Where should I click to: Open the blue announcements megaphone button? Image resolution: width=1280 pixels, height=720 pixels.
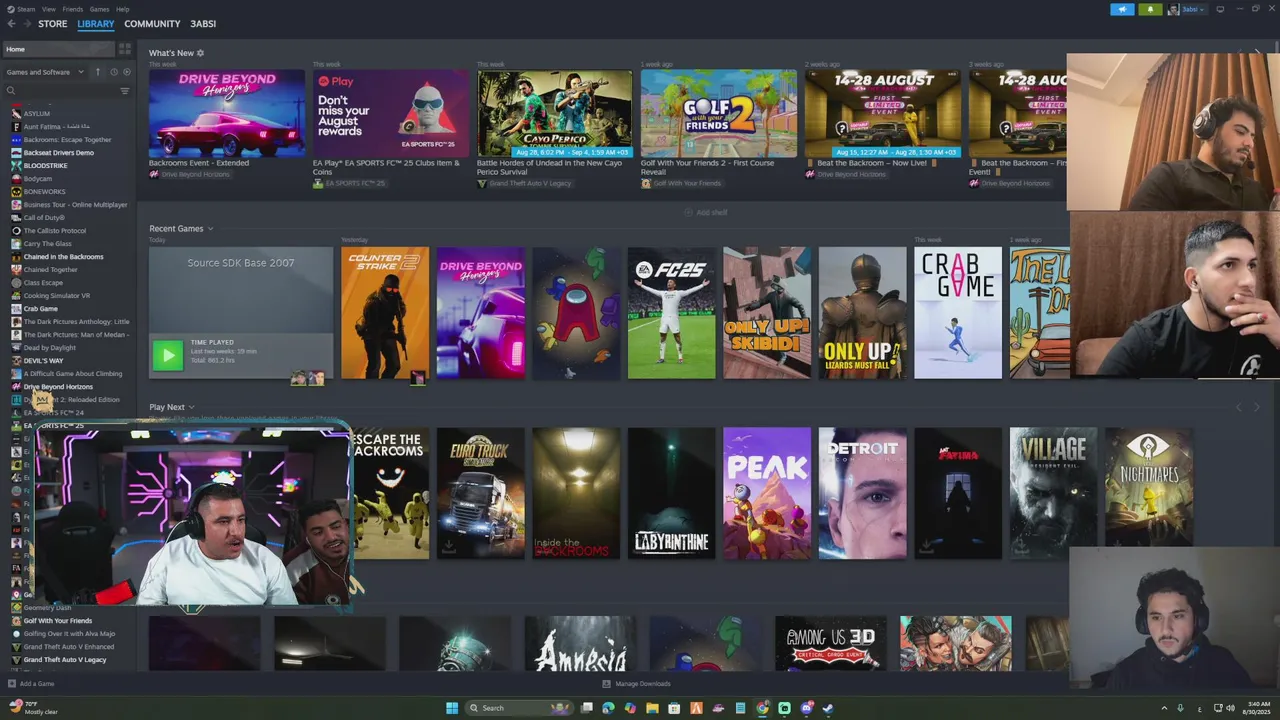tap(1122, 9)
